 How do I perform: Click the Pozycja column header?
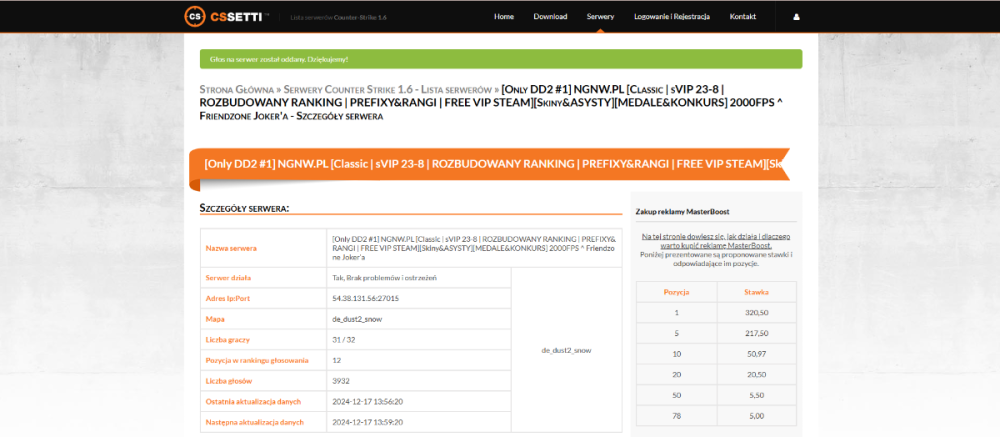676,292
